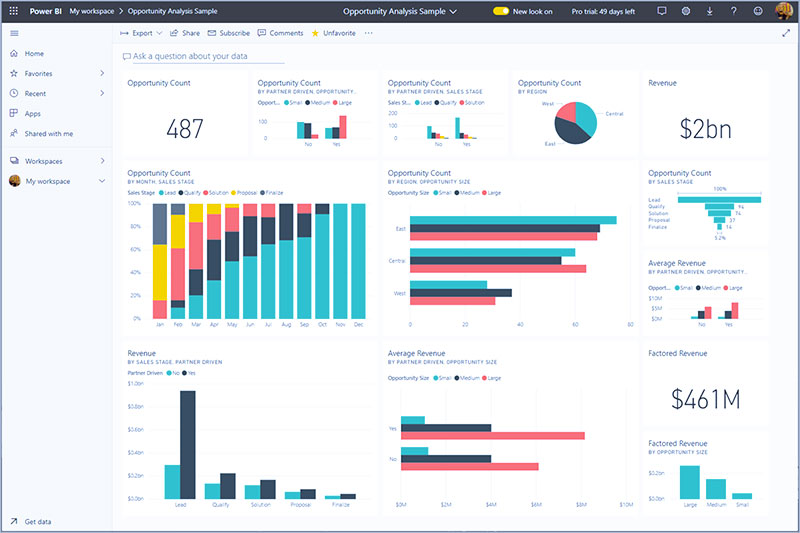Click My workspace breadcrumb link
Screen dimensions: 800x533
pos(92,11)
